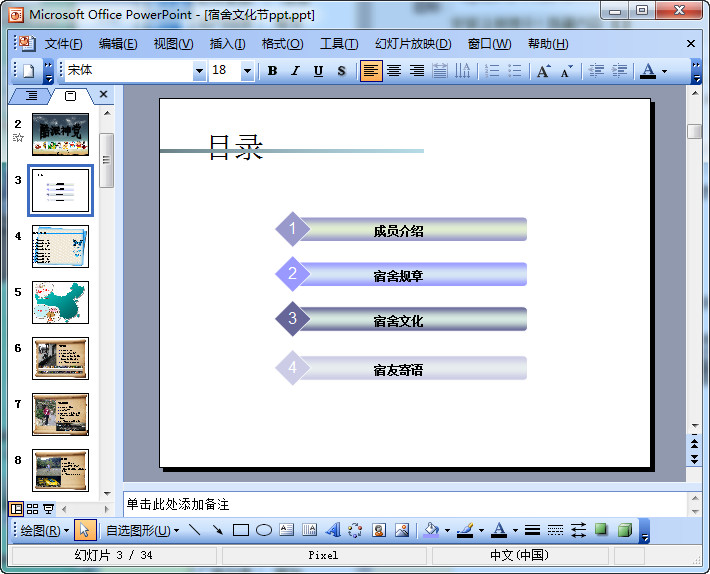Open the 格式(O) menu
This screenshot has height=574, width=710.
(283, 44)
